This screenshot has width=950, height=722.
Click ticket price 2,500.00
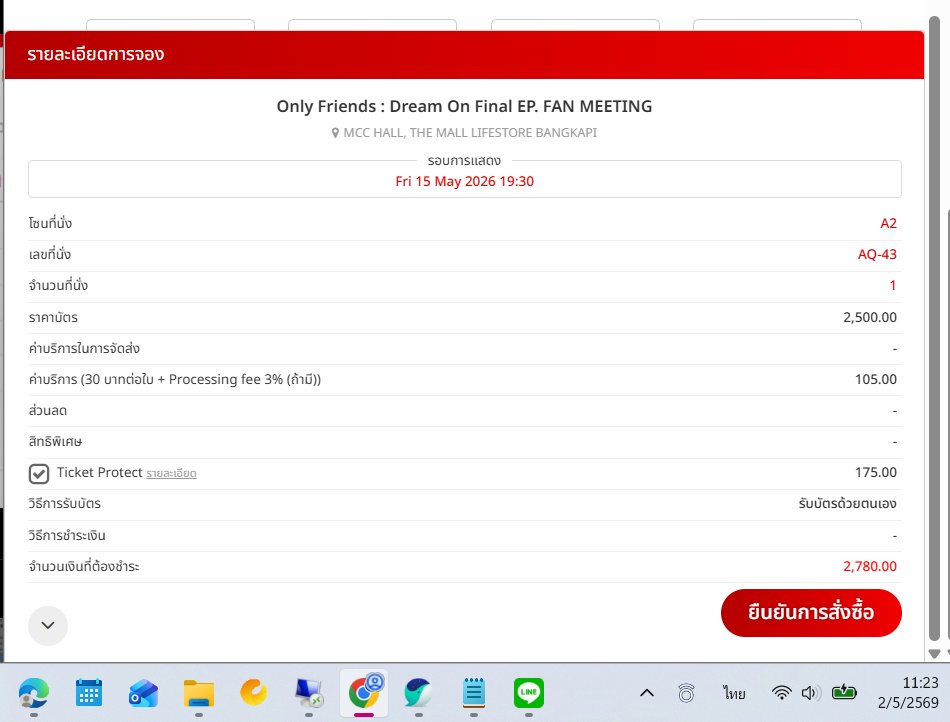(x=869, y=317)
